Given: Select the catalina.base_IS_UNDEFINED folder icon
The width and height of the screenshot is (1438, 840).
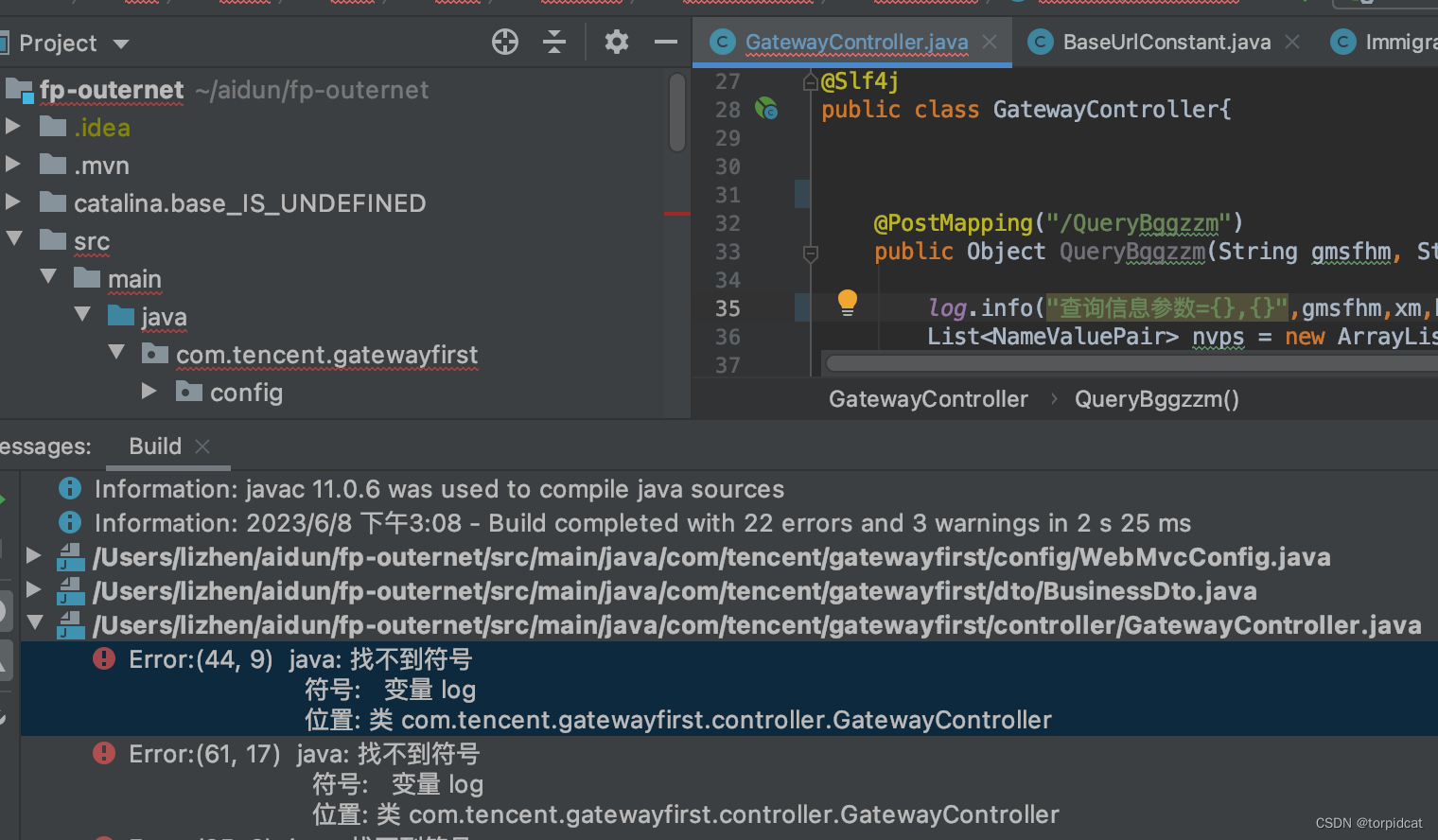Looking at the screenshot, I should tap(53, 202).
